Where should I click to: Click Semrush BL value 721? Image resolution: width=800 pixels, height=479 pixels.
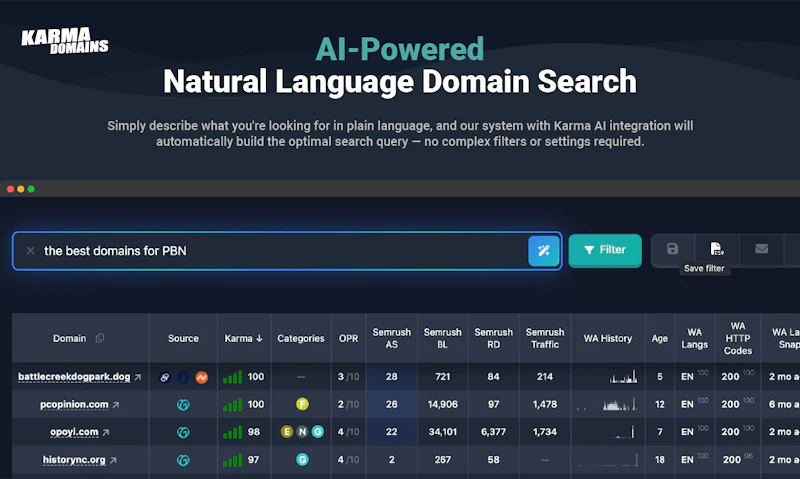pos(442,376)
